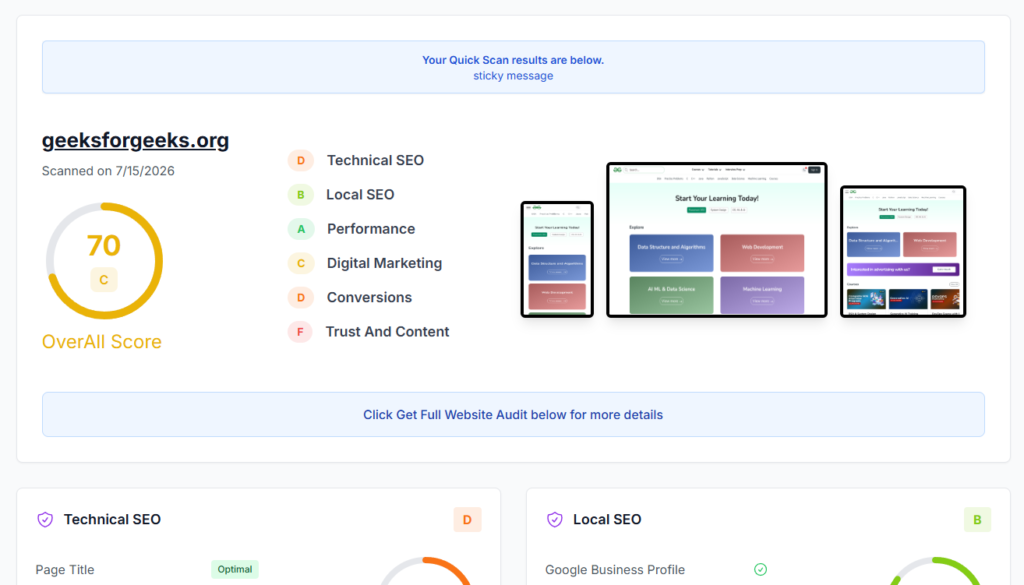Open the mobile screenshot preview thumbnail
This screenshot has height=585, width=1024.
point(557,259)
